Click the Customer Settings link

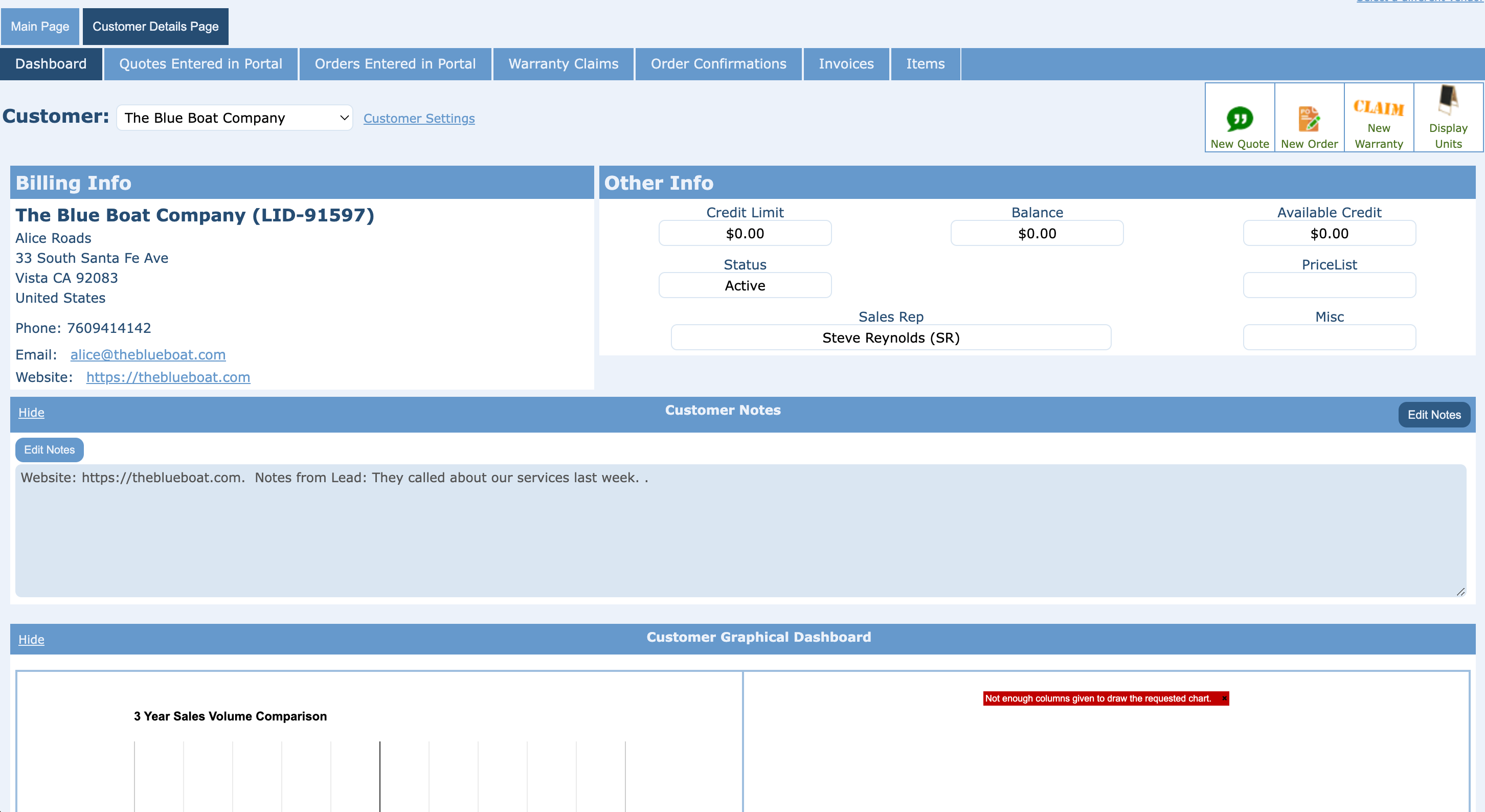click(418, 119)
